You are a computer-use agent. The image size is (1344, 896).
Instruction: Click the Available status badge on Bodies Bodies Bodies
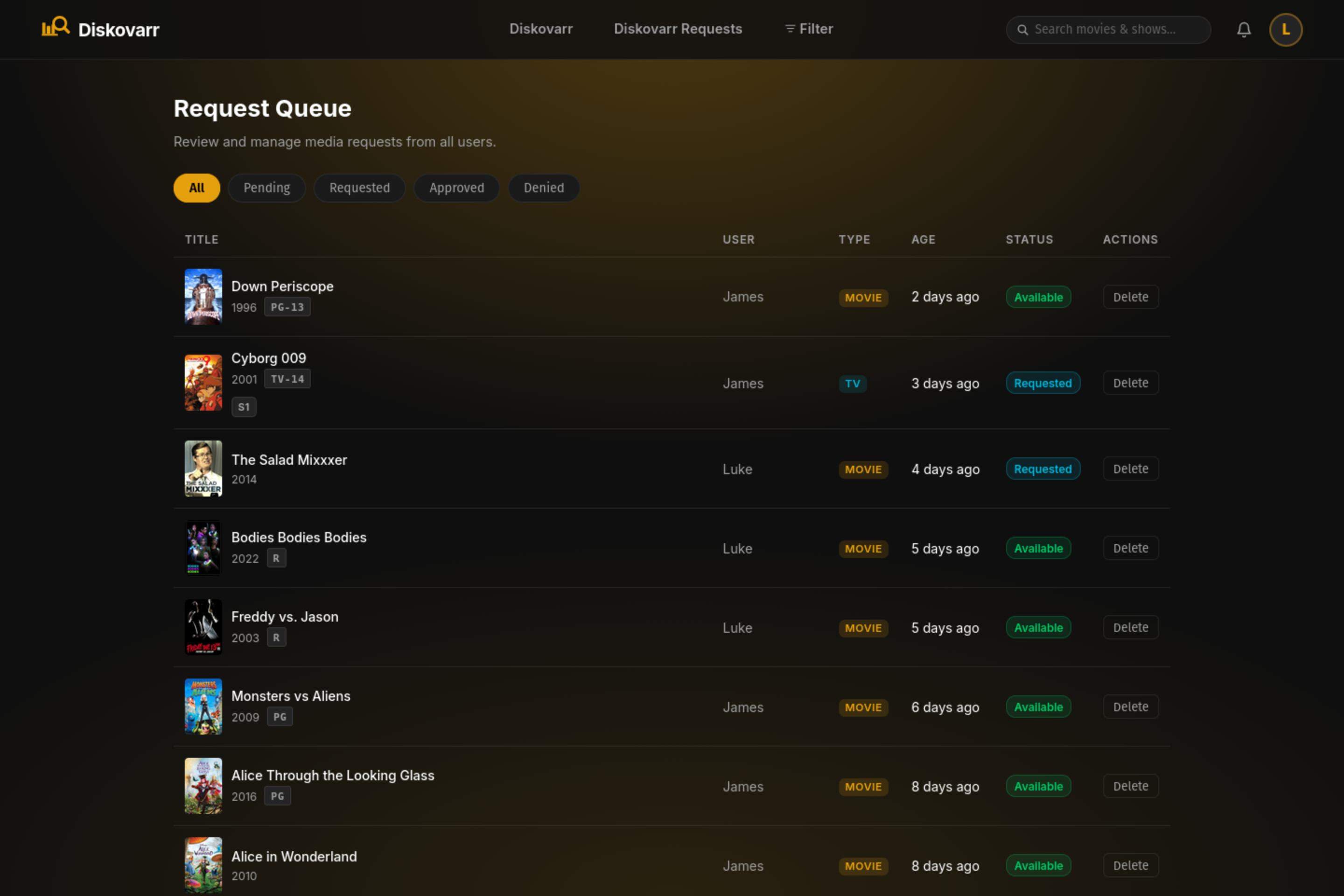pyautogui.click(x=1038, y=548)
